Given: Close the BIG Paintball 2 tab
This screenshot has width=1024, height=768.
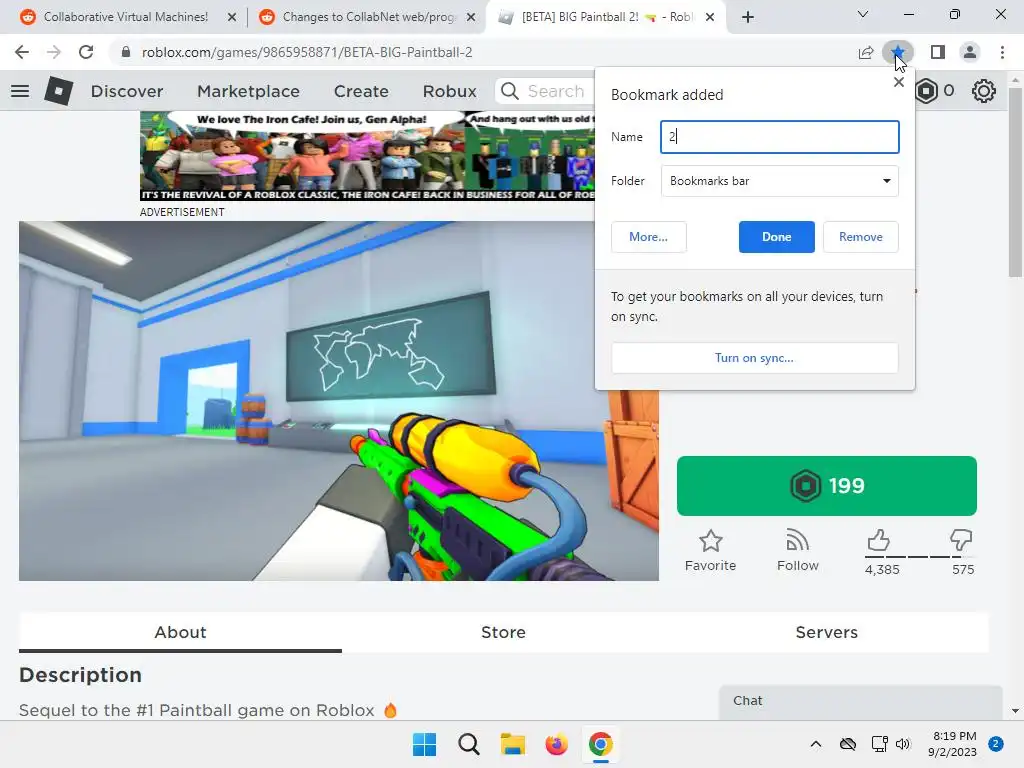Looking at the screenshot, I should (711, 17).
